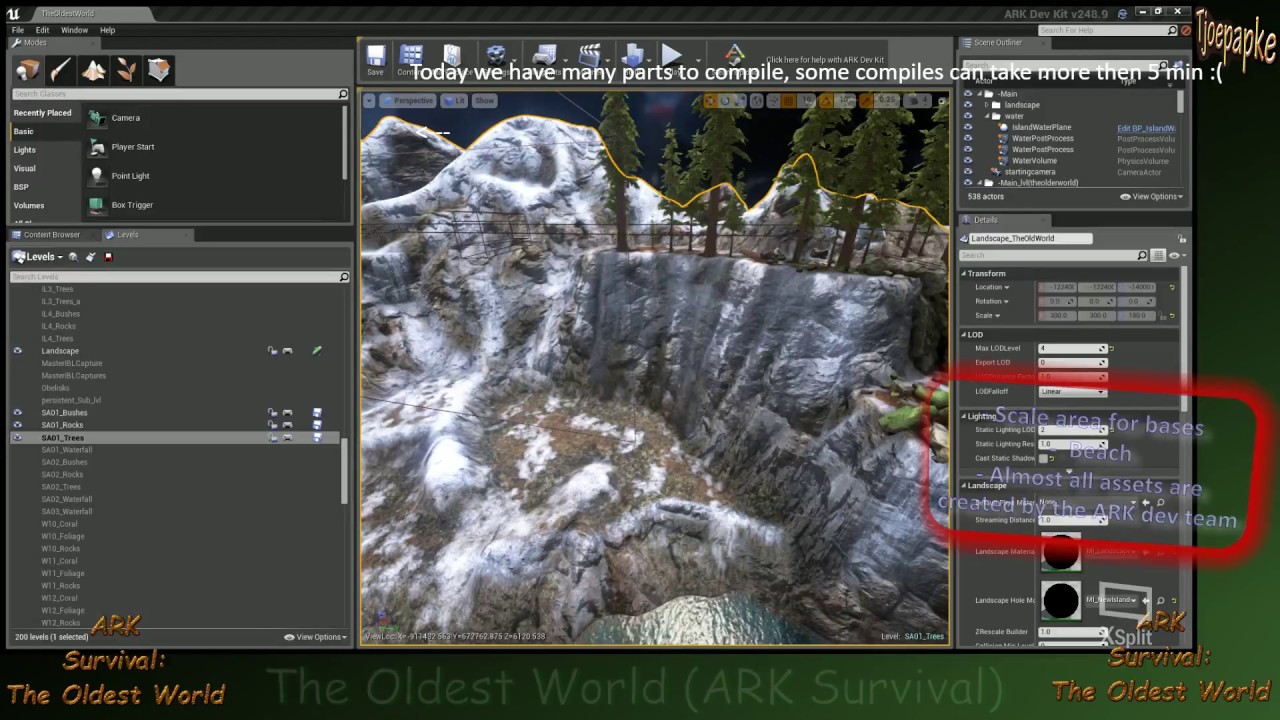Open the File menu
Viewport: 1280px width, 720px height.
click(18, 30)
